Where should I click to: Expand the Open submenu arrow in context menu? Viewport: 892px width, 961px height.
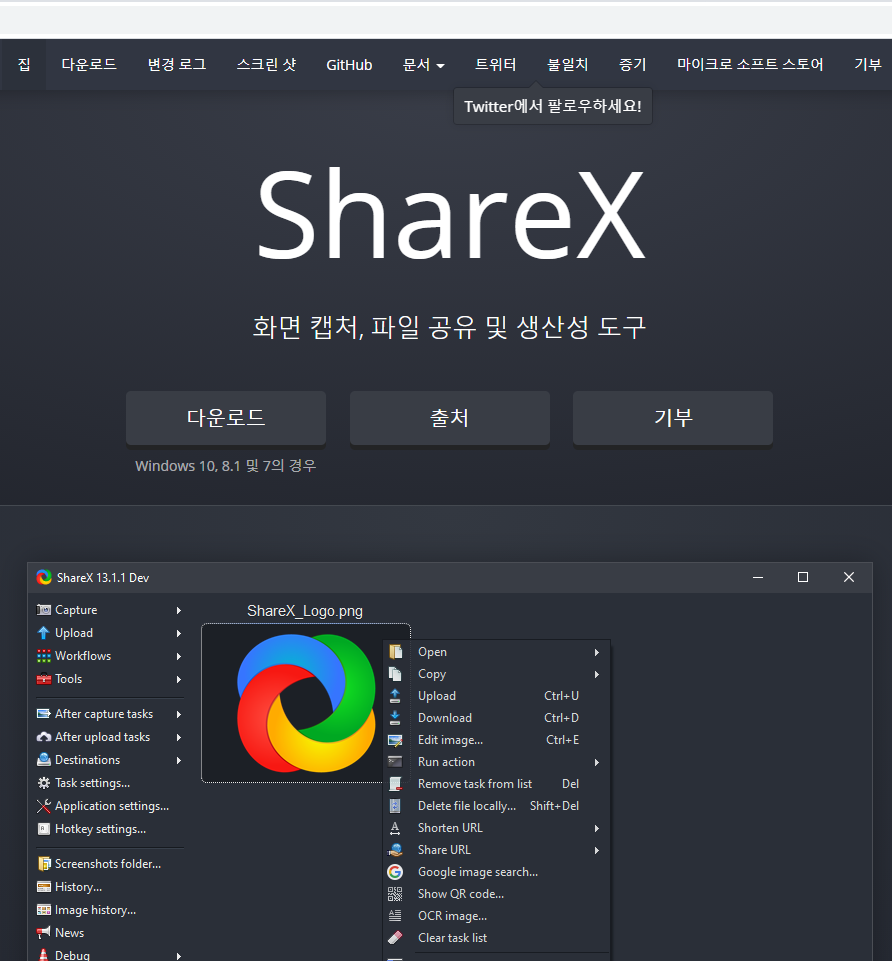coord(596,652)
